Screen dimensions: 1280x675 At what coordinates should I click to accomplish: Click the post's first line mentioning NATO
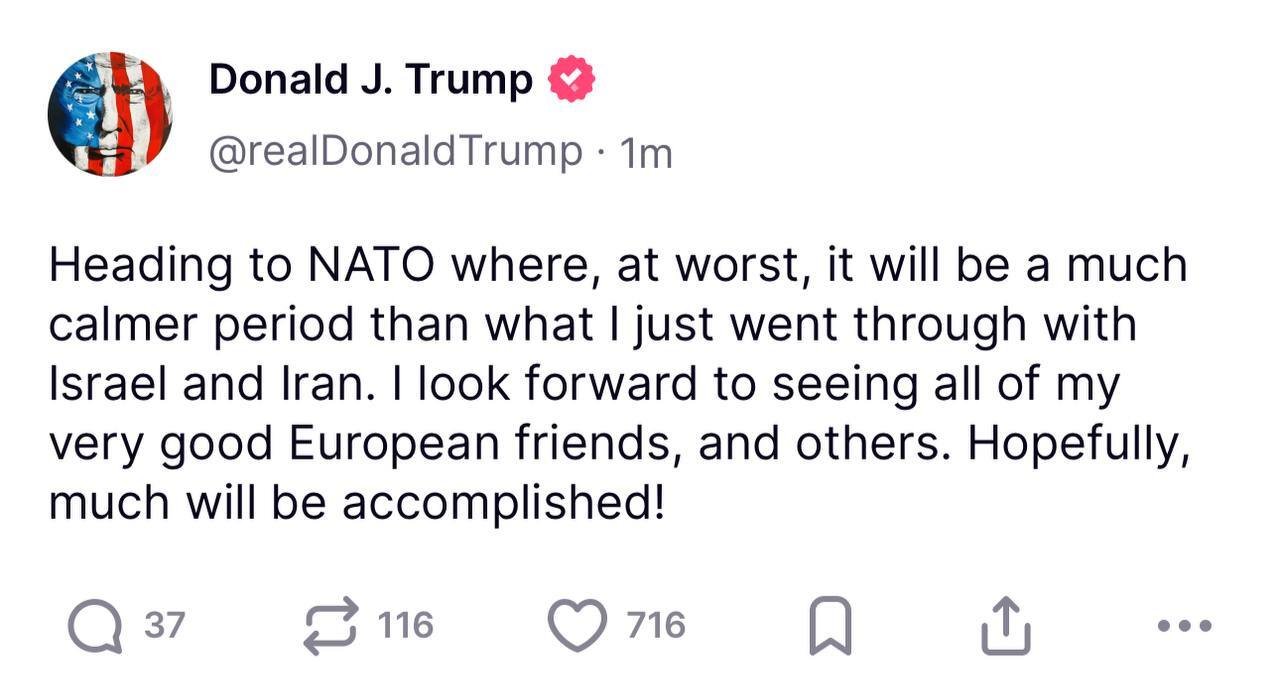[618, 265]
